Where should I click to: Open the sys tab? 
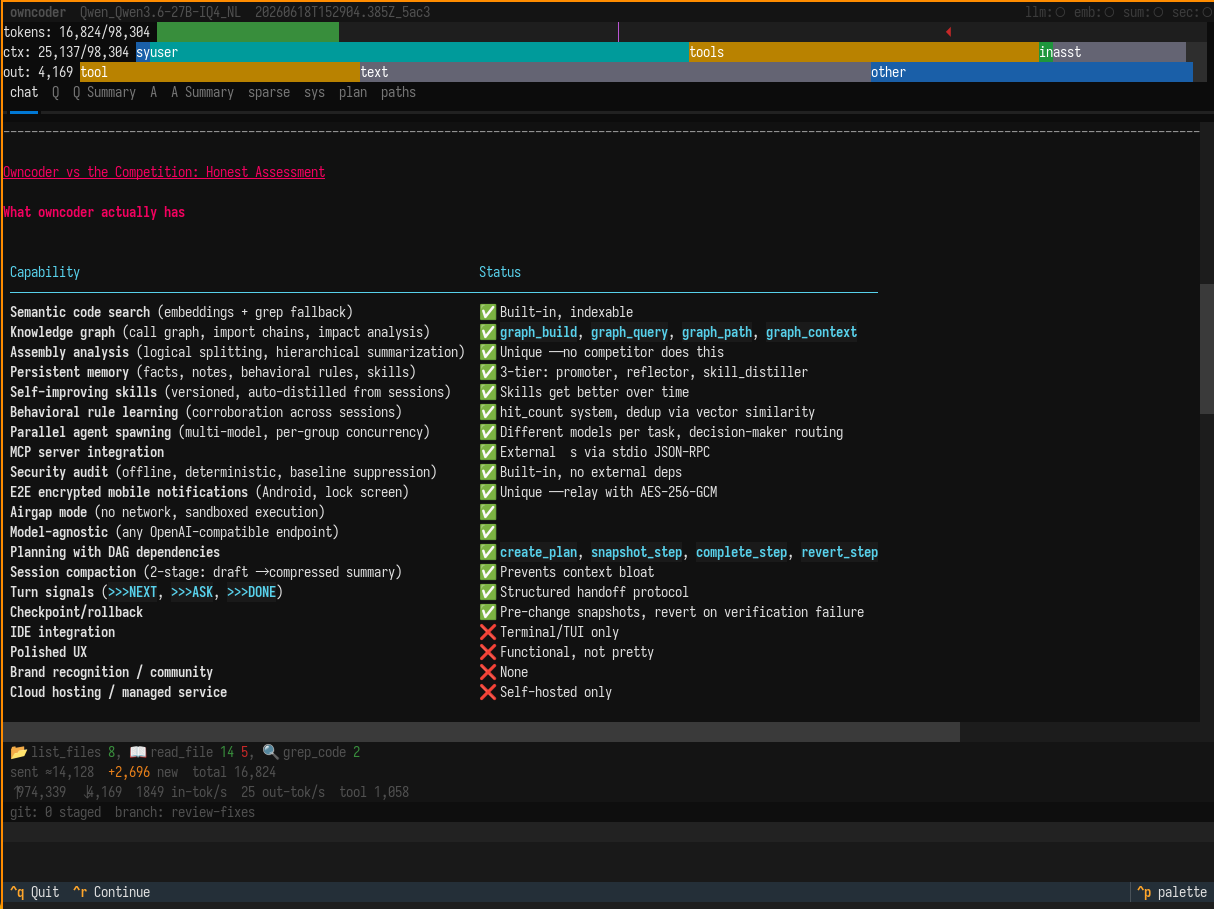[x=314, y=92]
